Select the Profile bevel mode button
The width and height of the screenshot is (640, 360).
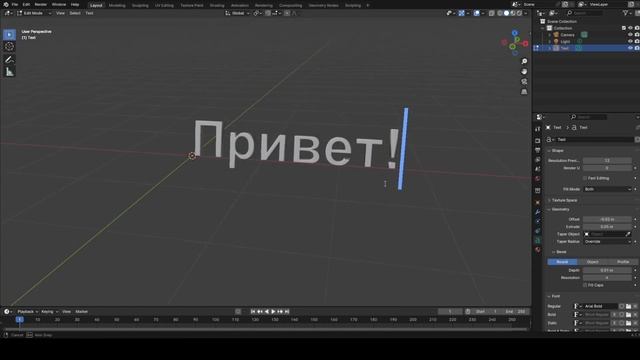[623, 262]
